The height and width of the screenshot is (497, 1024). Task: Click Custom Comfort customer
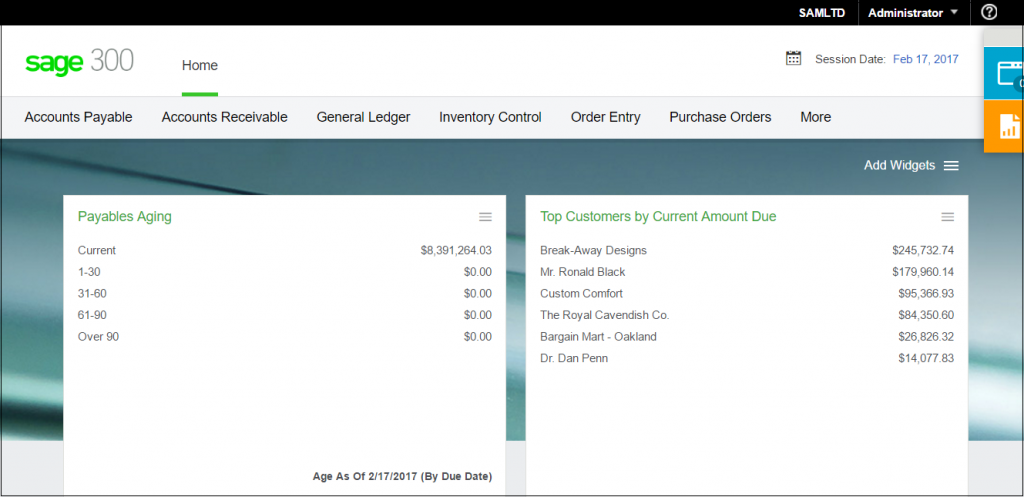pos(581,293)
